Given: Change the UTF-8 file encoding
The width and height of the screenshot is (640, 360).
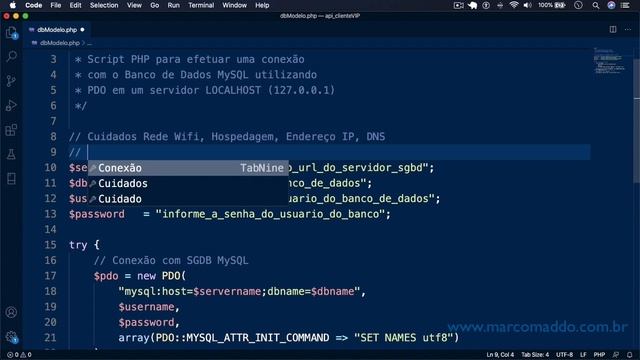Looking at the screenshot, I should (x=564, y=355).
